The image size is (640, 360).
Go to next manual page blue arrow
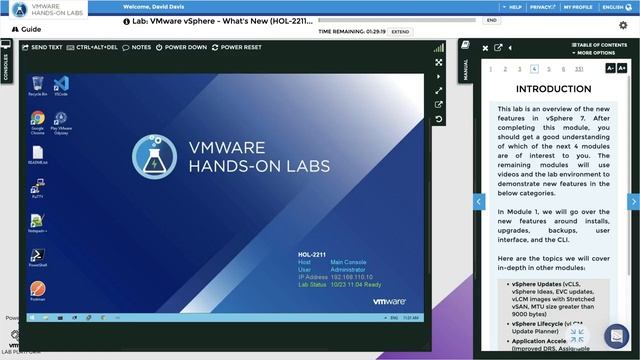[x=633, y=202]
